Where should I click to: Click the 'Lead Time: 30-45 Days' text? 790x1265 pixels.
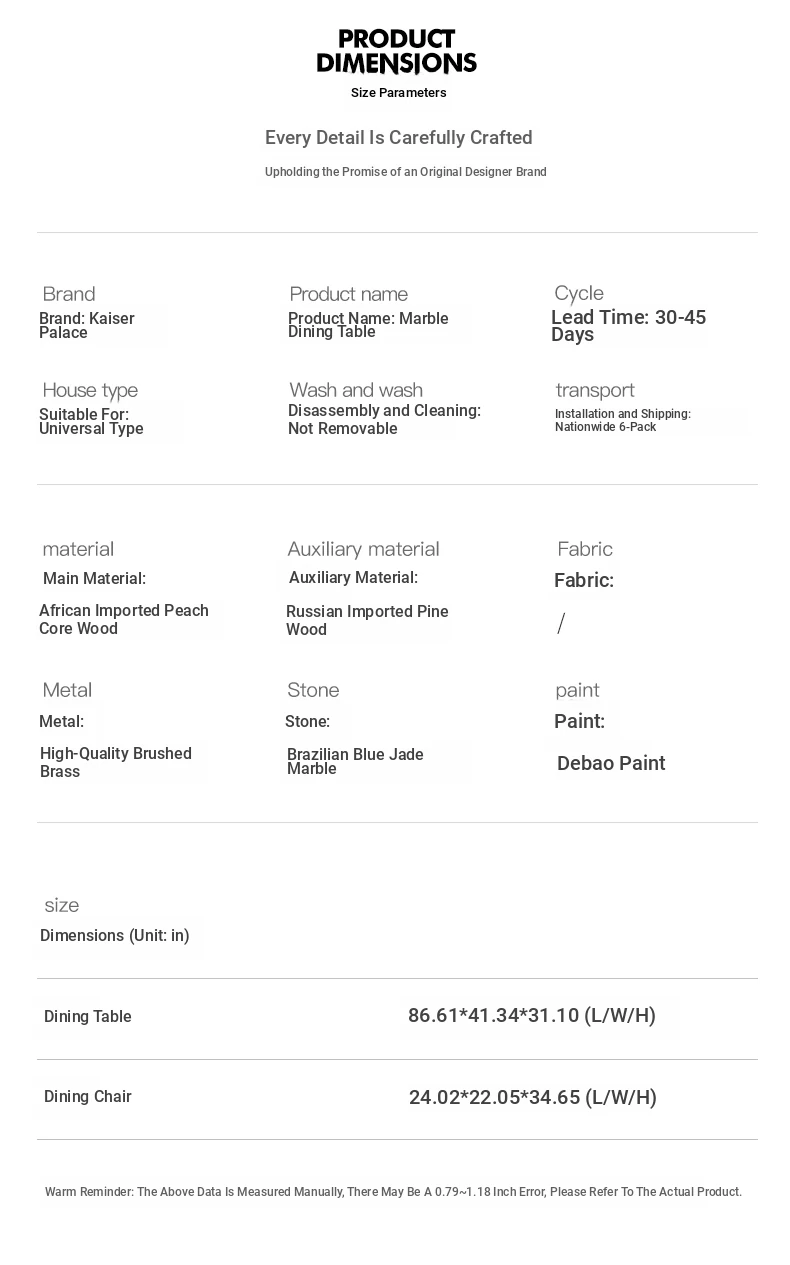[628, 326]
